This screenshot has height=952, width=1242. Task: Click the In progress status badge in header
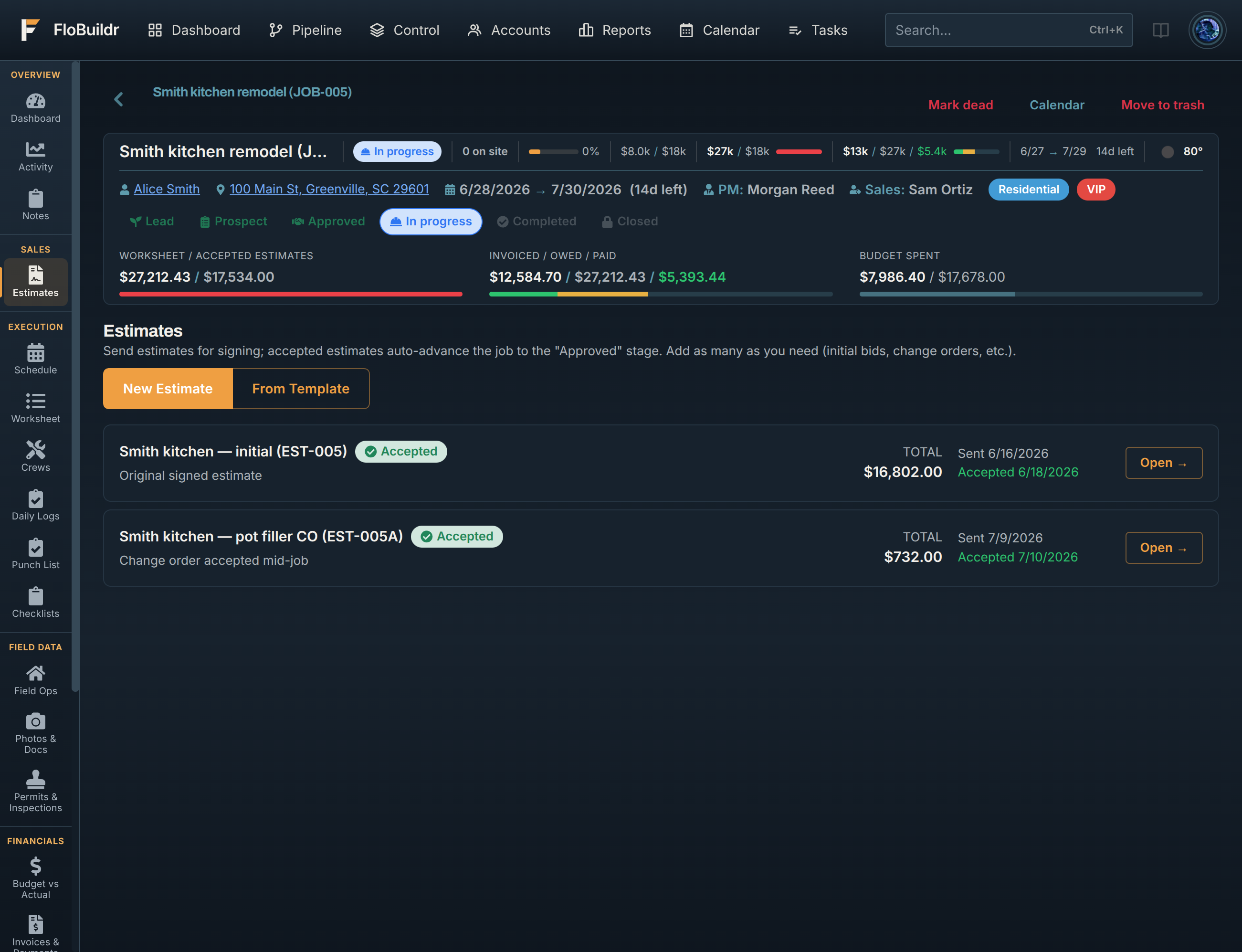(x=397, y=151)
